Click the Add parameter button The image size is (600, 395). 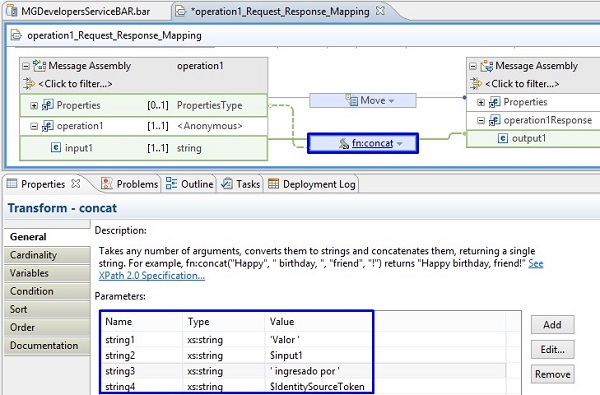pos(552,325)
